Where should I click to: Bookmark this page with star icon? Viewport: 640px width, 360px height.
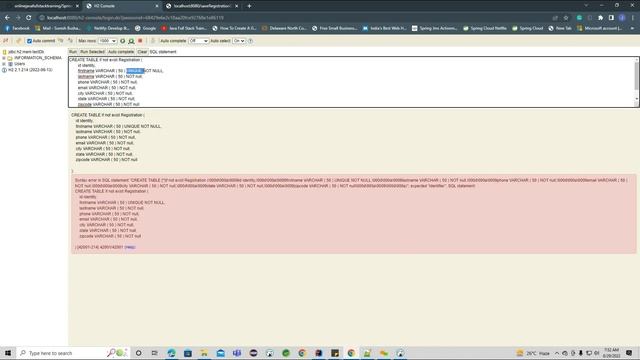click(566, 18)
